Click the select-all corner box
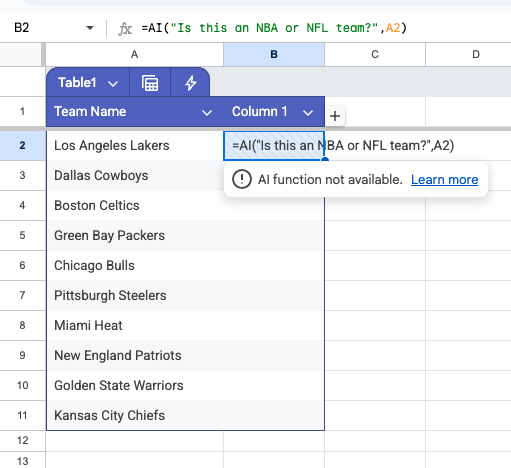Screen dimensions: 511x468 click(21, 54)
